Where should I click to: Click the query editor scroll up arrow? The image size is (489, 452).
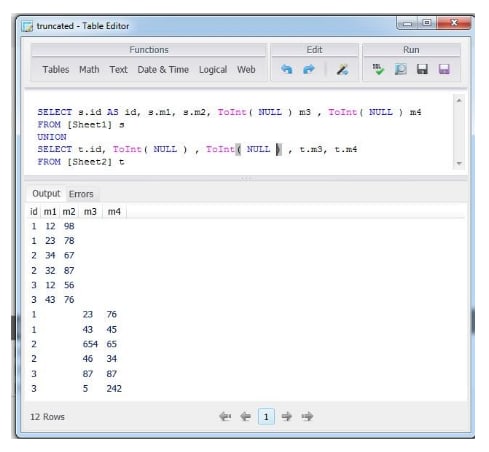pos(459,100)
